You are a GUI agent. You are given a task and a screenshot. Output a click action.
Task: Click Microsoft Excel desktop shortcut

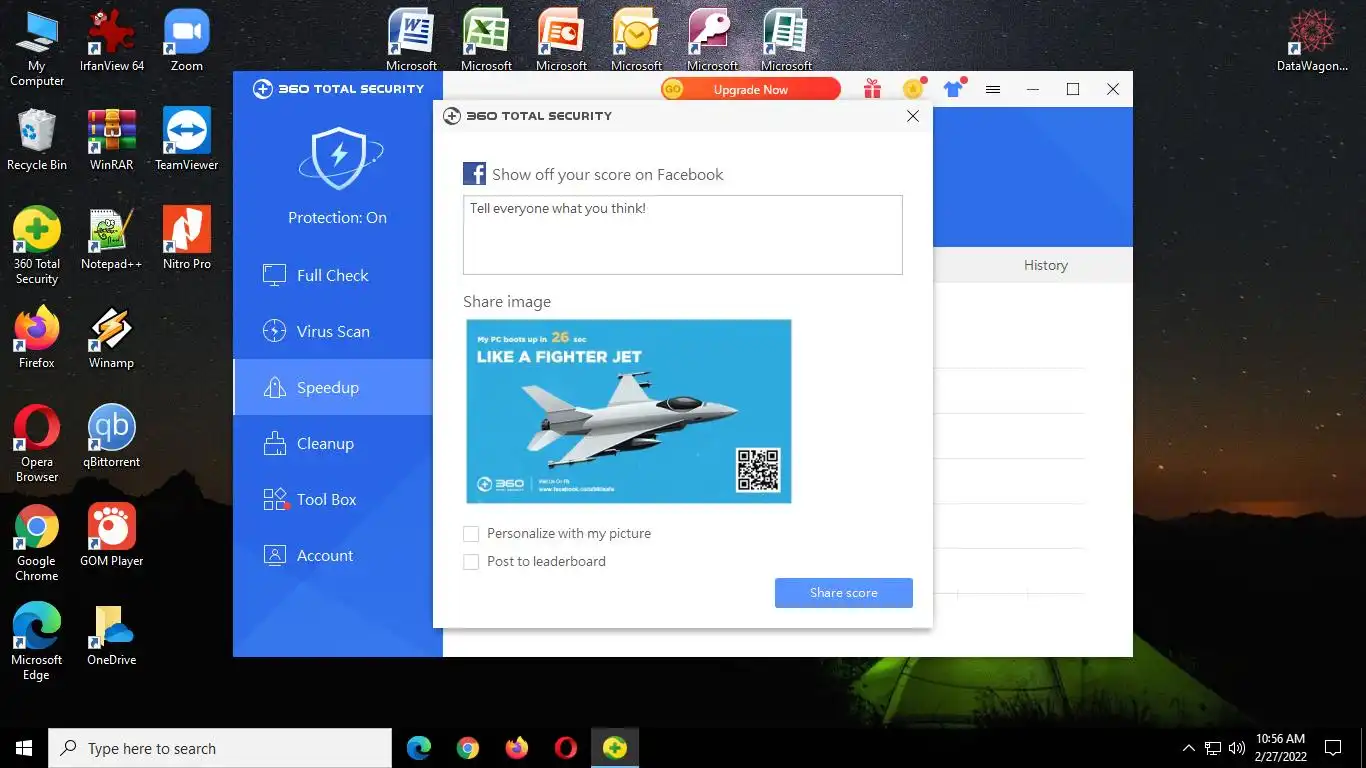pos(486,41)
